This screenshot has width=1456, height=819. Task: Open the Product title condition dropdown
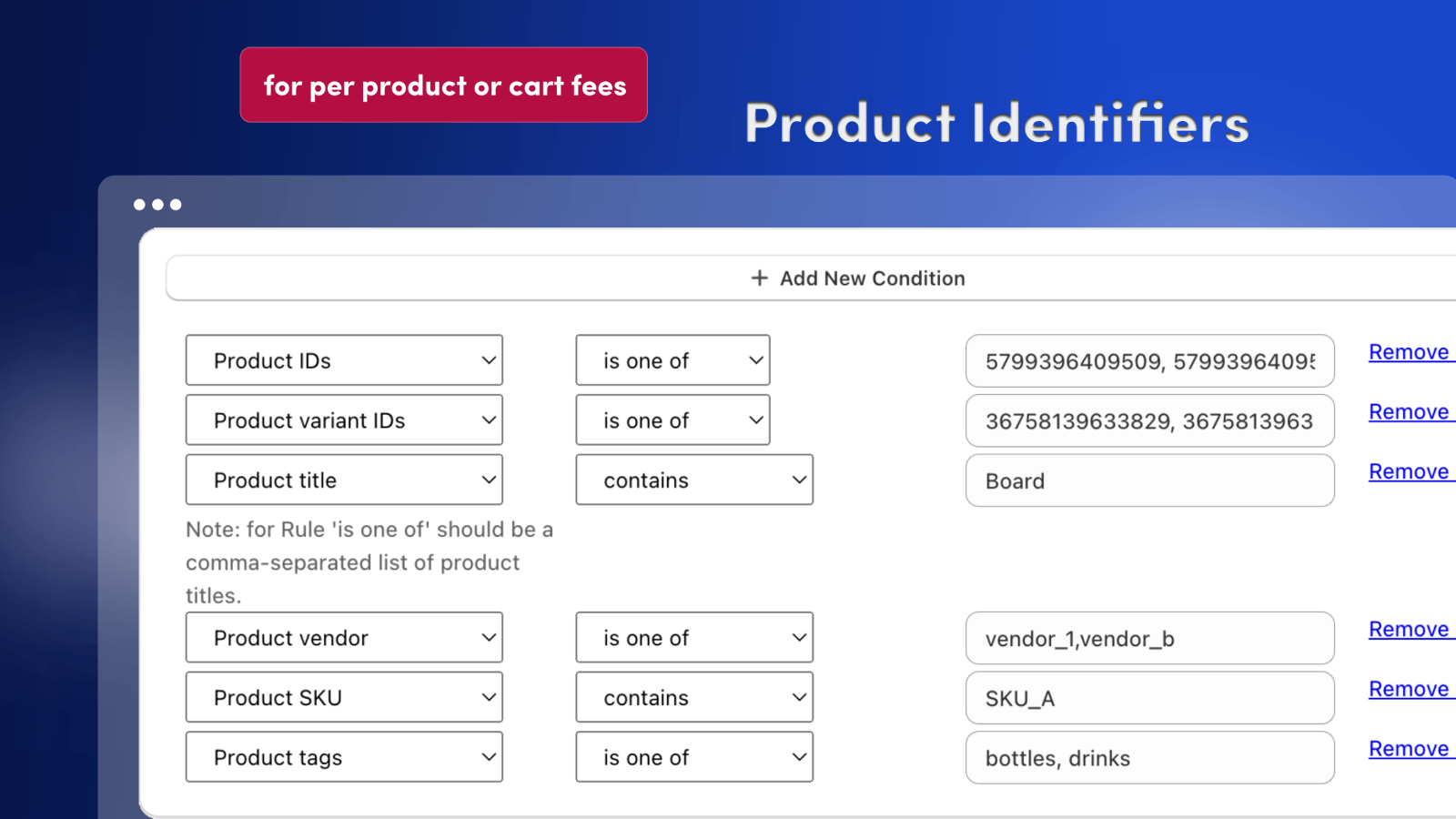point(344,480)
